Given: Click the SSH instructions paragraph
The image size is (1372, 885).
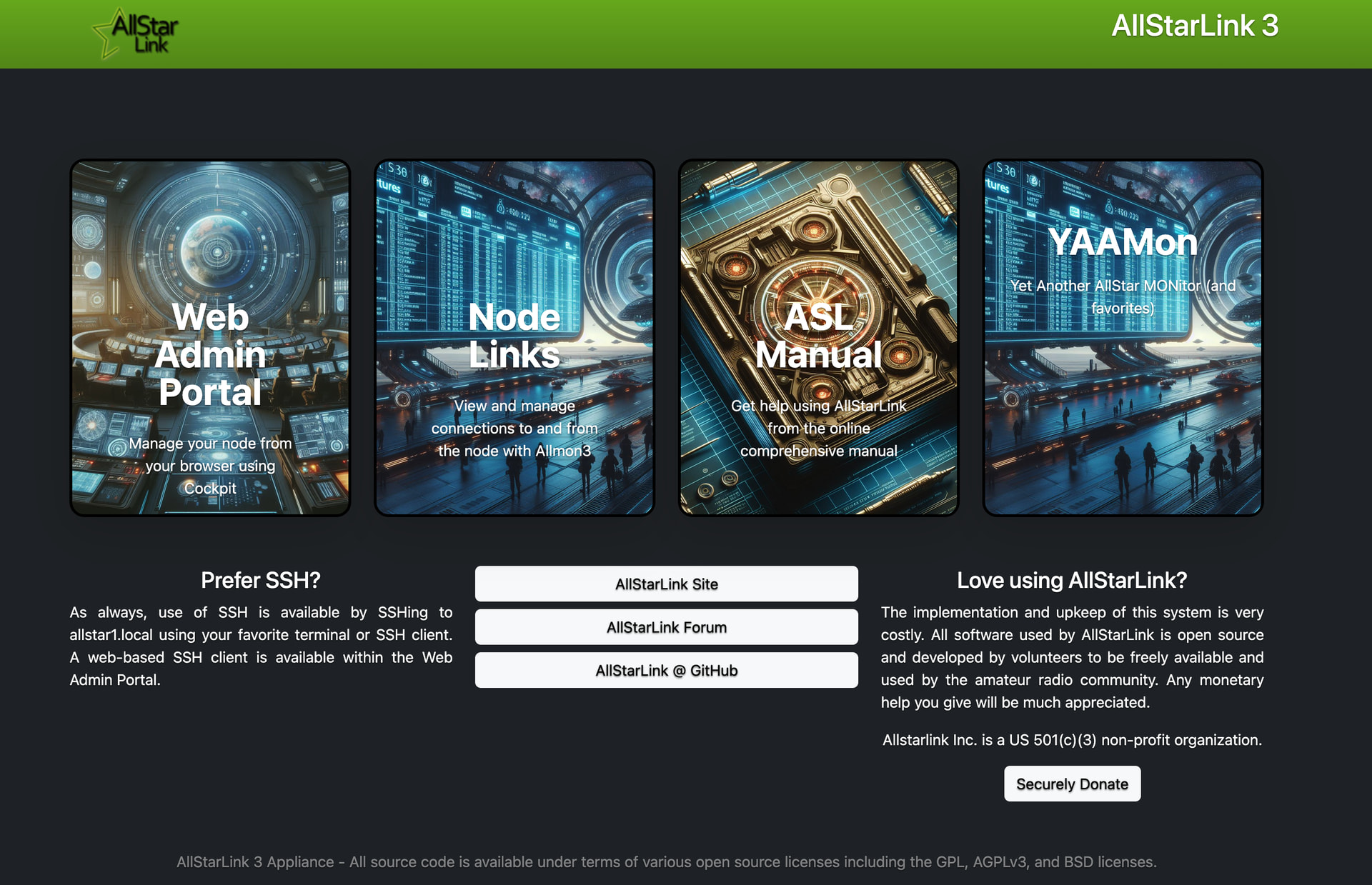Looking at the screenshot, I should pos(261,646).
